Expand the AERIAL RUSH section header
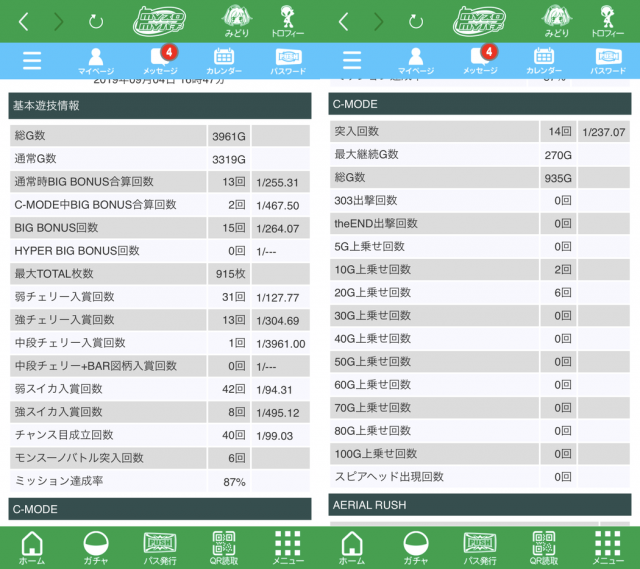This screenshot has height=569, width=640. pos(480,505)
